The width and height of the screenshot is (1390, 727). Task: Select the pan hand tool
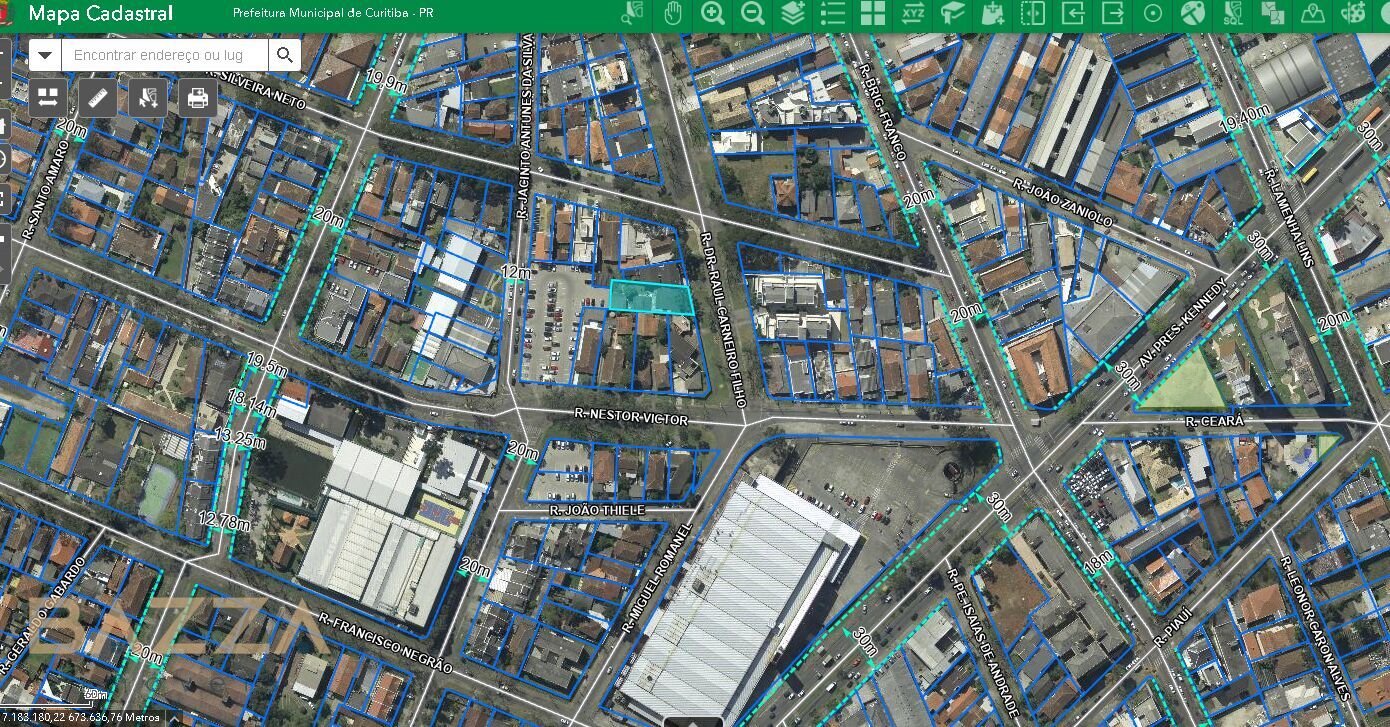tap(673, 14)
